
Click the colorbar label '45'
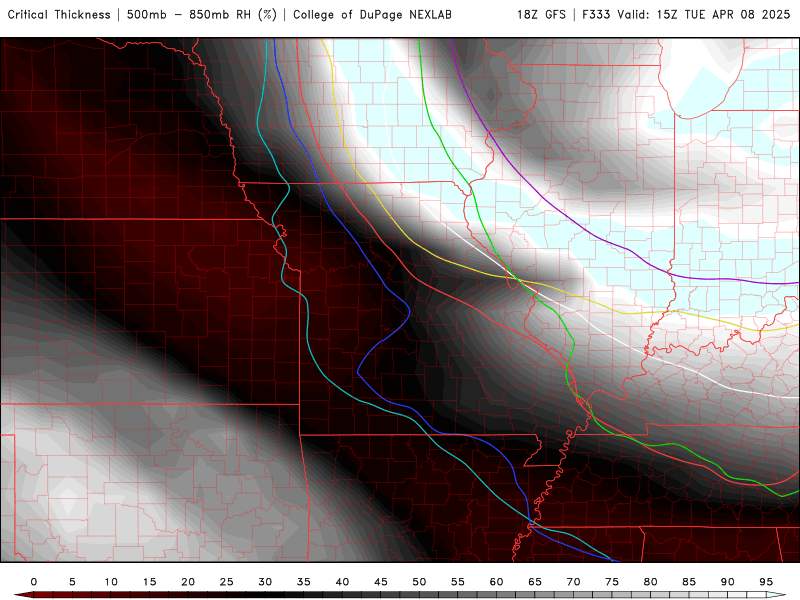pyautogui.click(x=381, y=582)
